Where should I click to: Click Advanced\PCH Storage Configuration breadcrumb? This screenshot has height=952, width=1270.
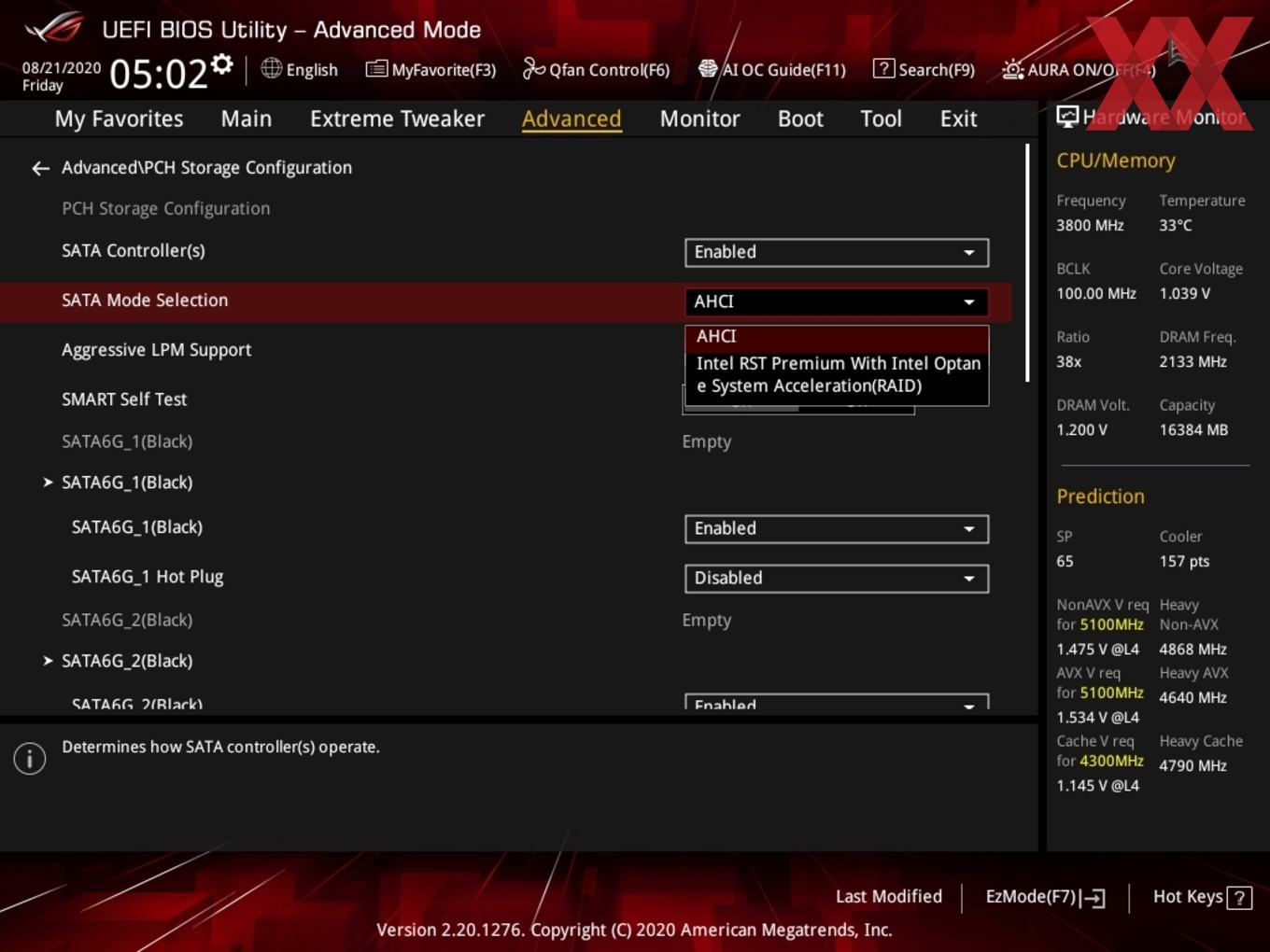206,168
